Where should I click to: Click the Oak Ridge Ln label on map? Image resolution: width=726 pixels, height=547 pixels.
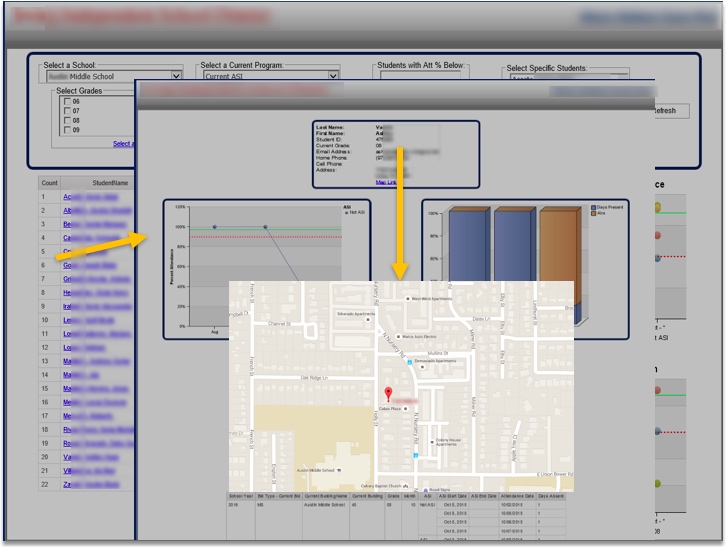(314, 378)
